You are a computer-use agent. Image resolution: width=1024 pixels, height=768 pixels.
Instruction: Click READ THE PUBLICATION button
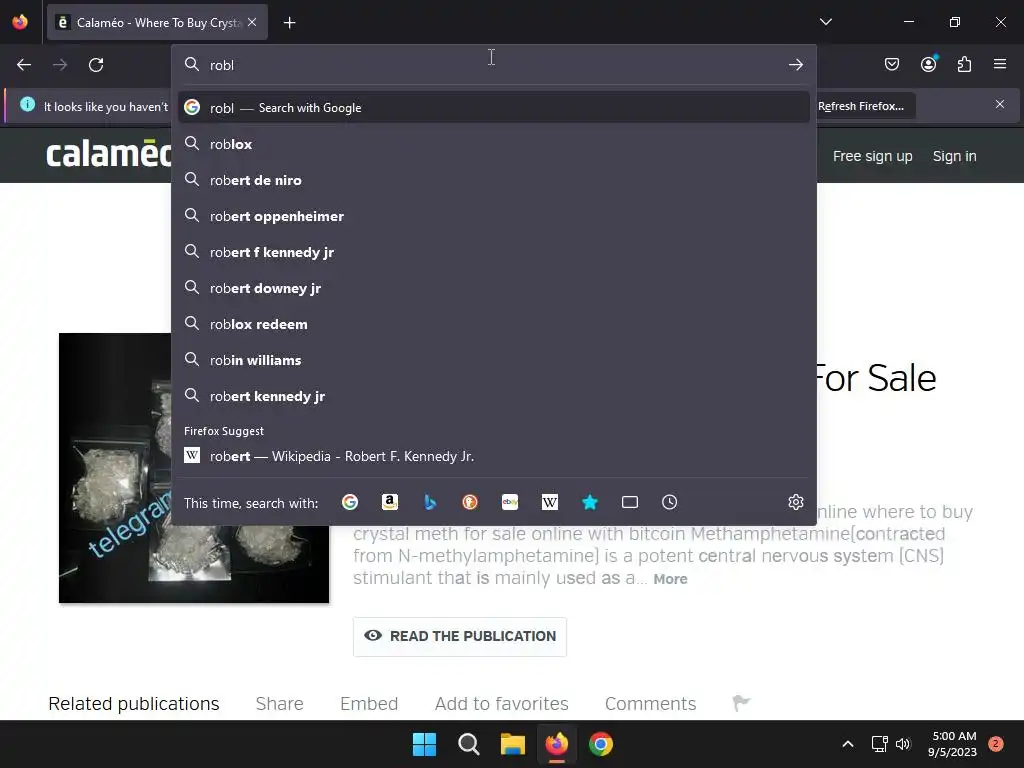click(x=460, y=636)
